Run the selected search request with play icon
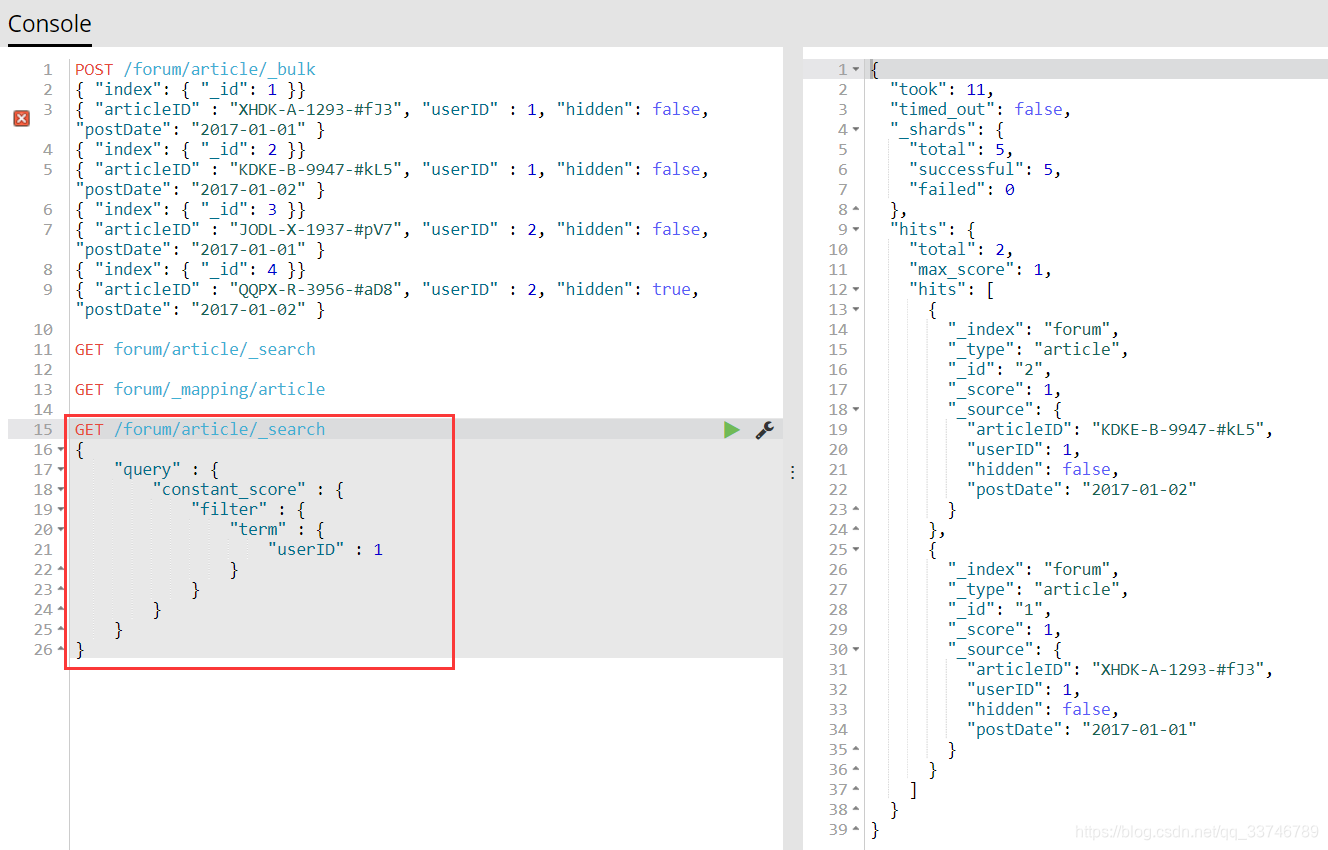1328x850 pixels. coord(732,429)
